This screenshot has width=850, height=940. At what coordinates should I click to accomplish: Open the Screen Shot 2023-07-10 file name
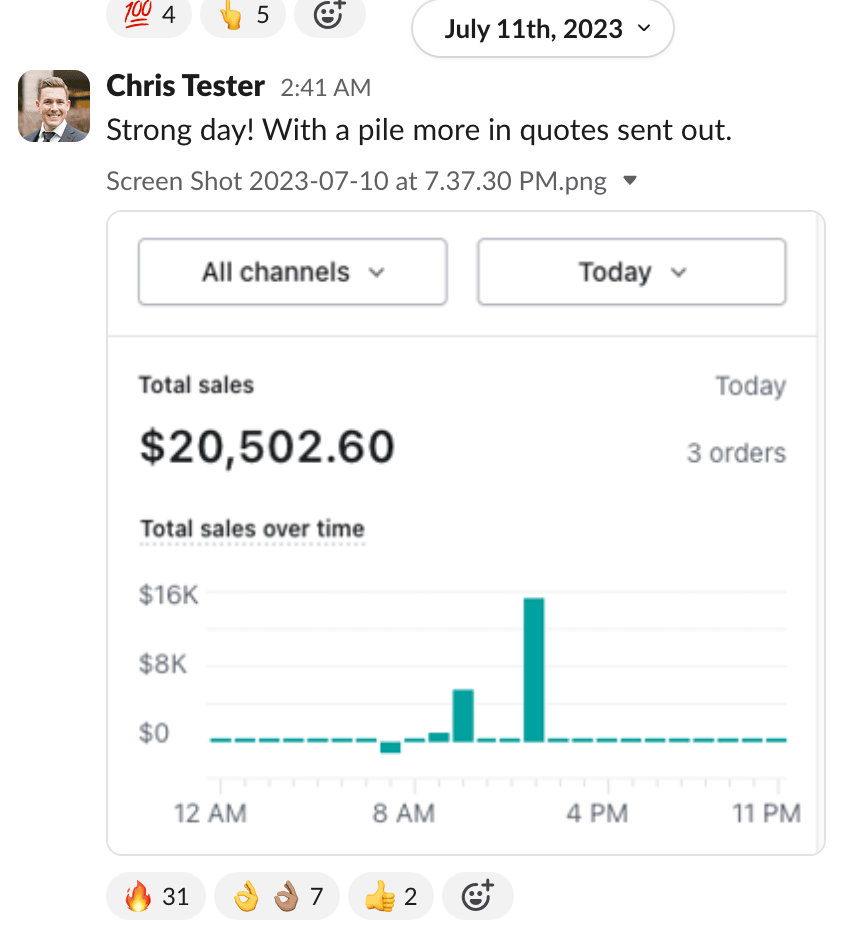point(356,181)
